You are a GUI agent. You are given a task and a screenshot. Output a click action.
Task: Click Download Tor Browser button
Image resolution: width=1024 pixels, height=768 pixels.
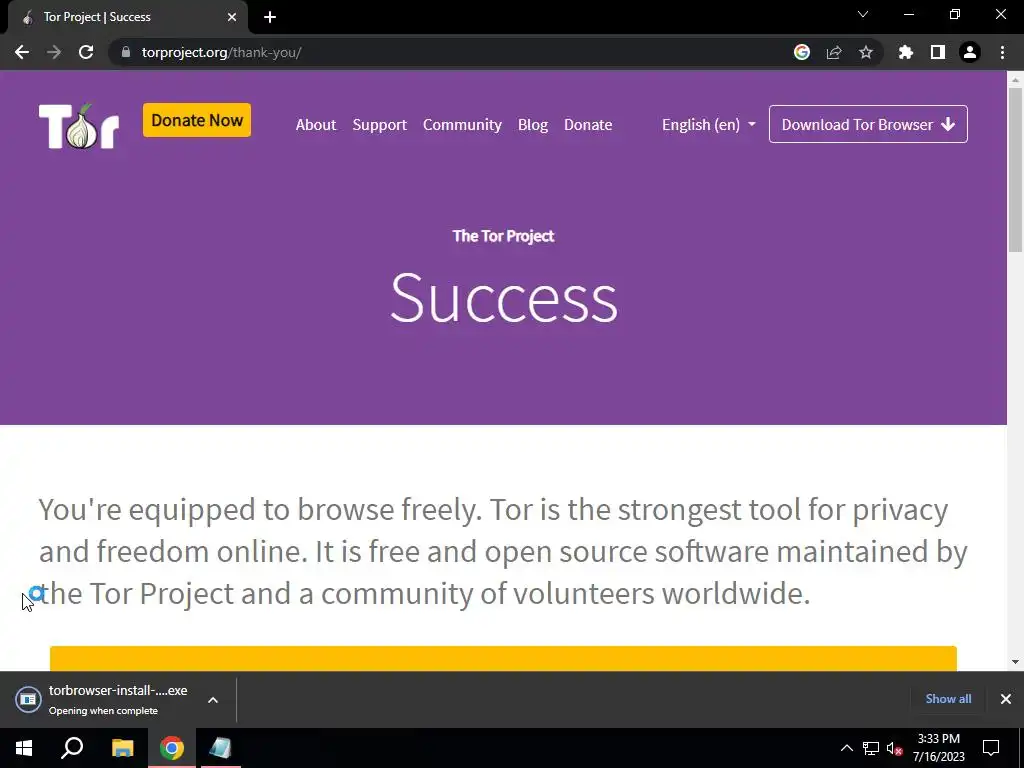pos(868,124)
